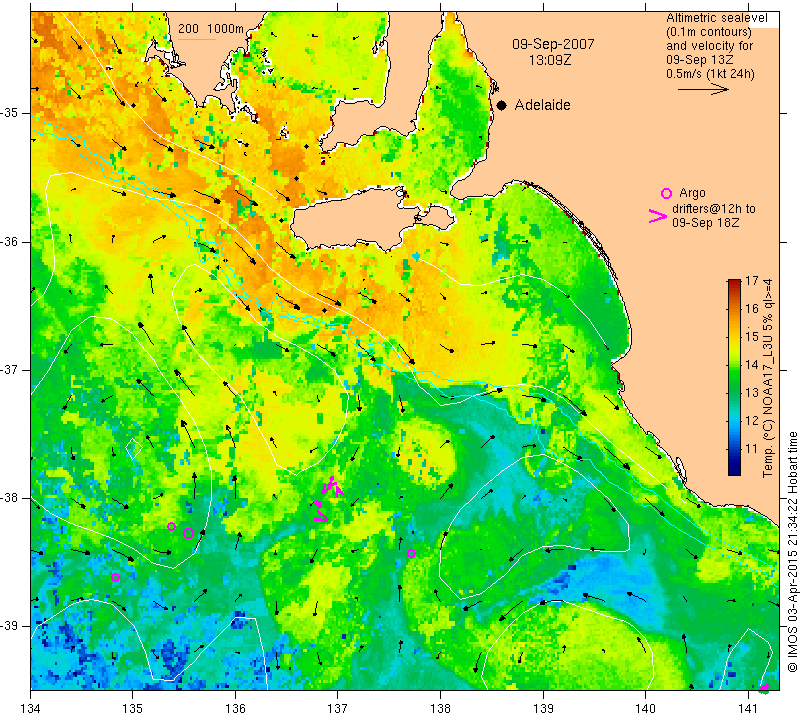Click the cyan depth contour legend line
Viewport: 800px width, 720px height.
coord(197,39)
